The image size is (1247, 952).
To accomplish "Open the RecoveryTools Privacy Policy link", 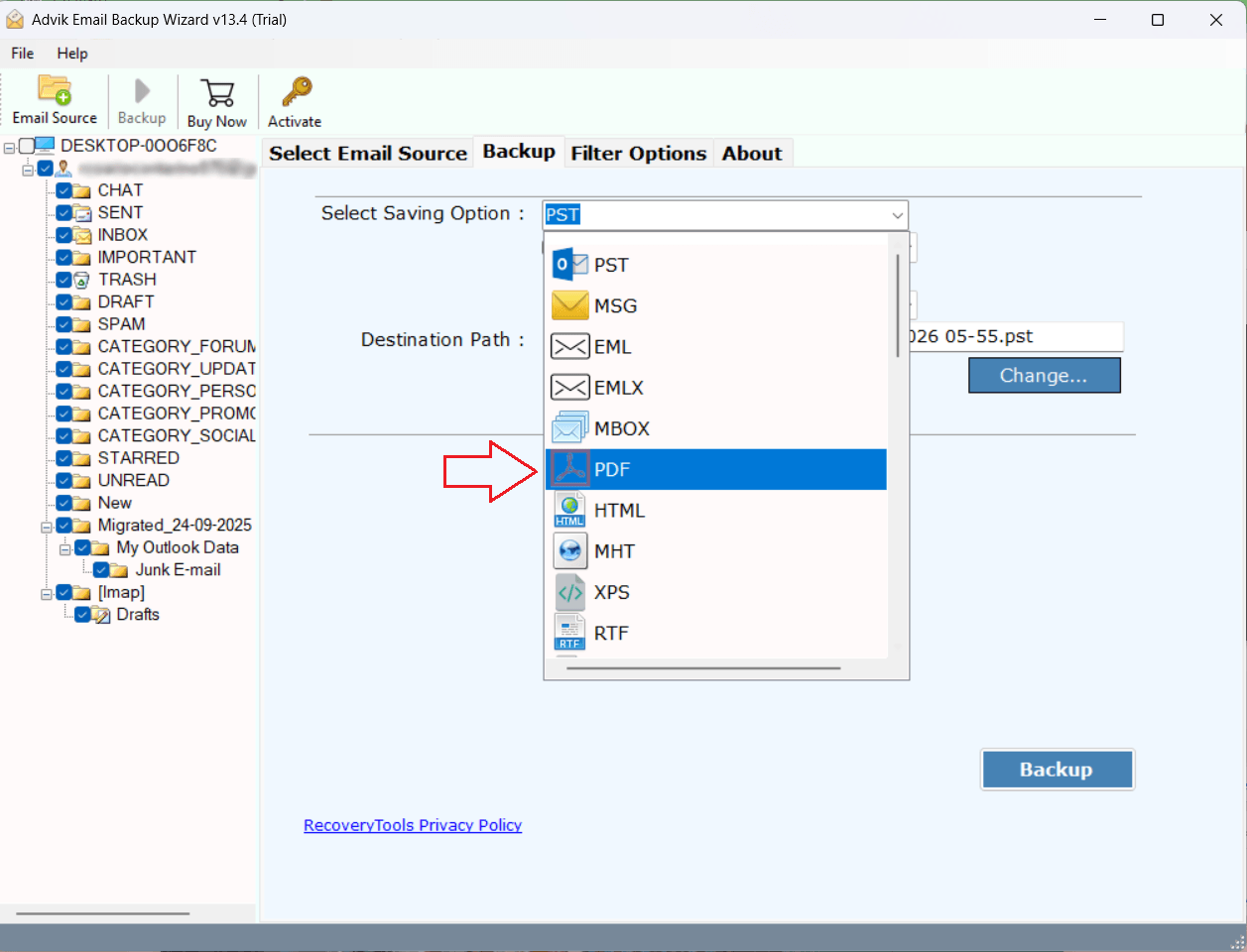I will pyautogui.click(x=413, y=825).
